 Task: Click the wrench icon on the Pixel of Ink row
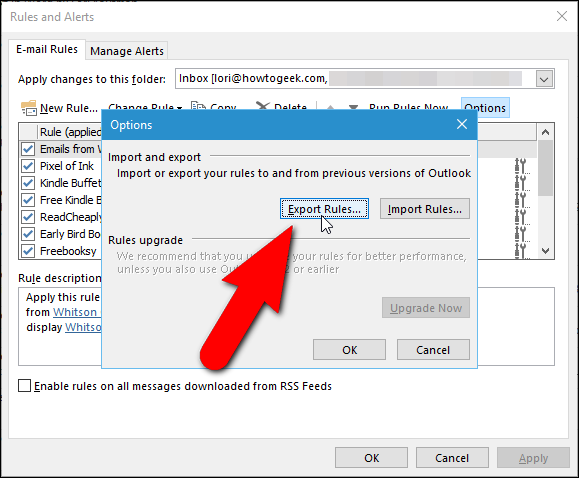tap(522, 166)
